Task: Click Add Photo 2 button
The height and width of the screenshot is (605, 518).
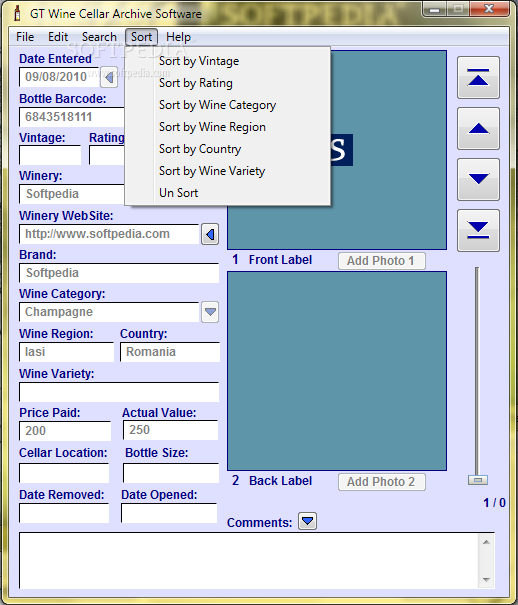Action: [382, 482]
